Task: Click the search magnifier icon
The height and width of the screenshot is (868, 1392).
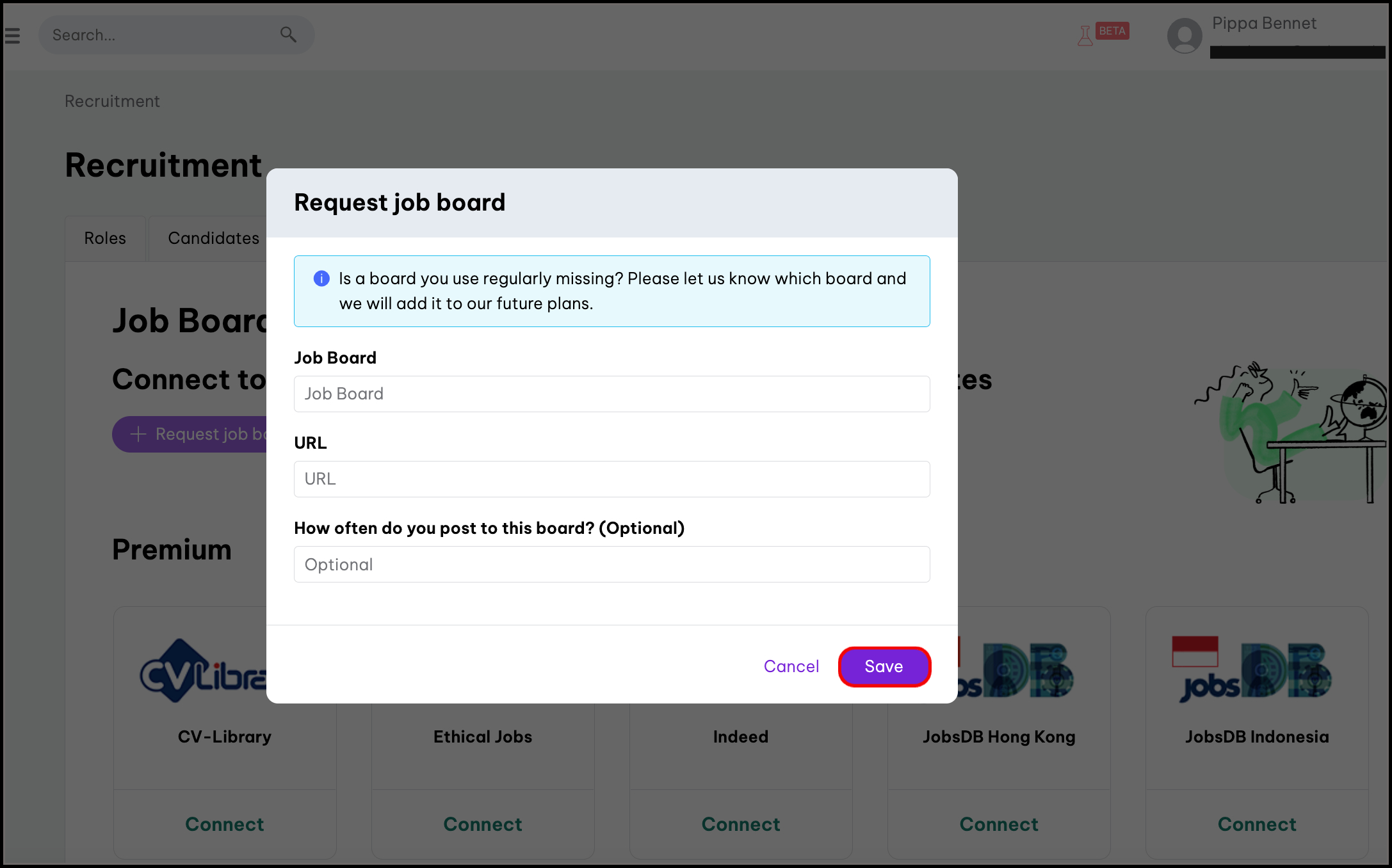Action: point(288,35)
